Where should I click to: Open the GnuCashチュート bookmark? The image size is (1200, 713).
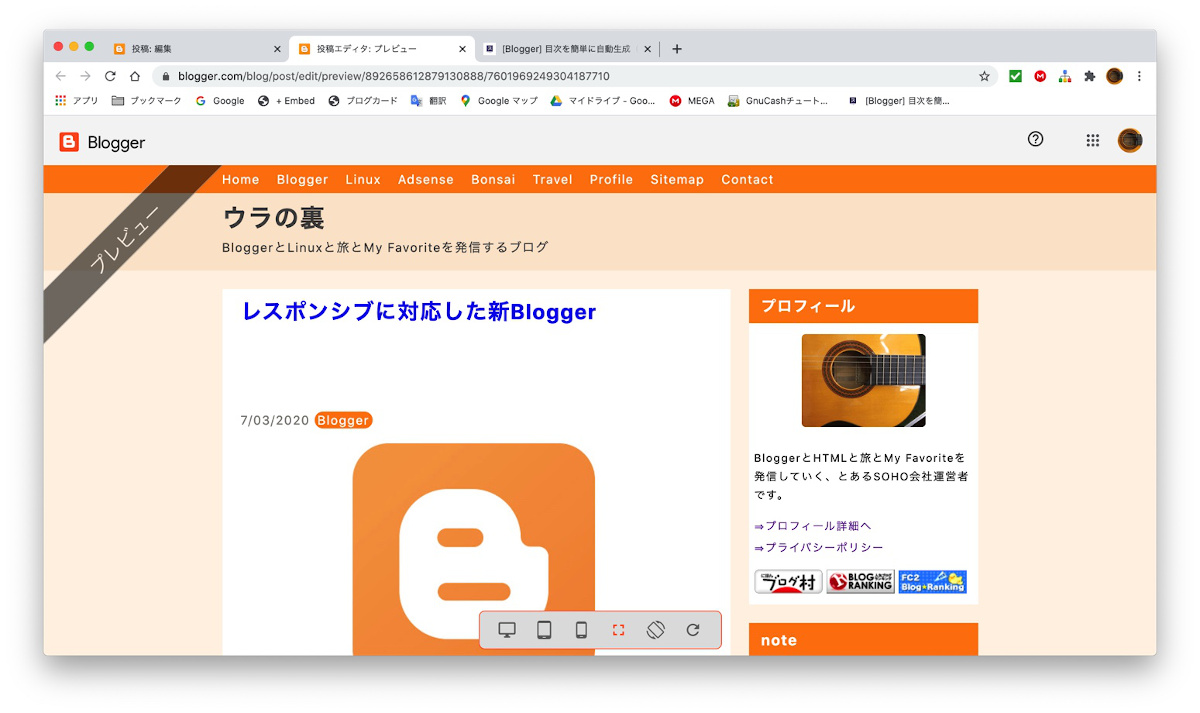coord(779,101)
